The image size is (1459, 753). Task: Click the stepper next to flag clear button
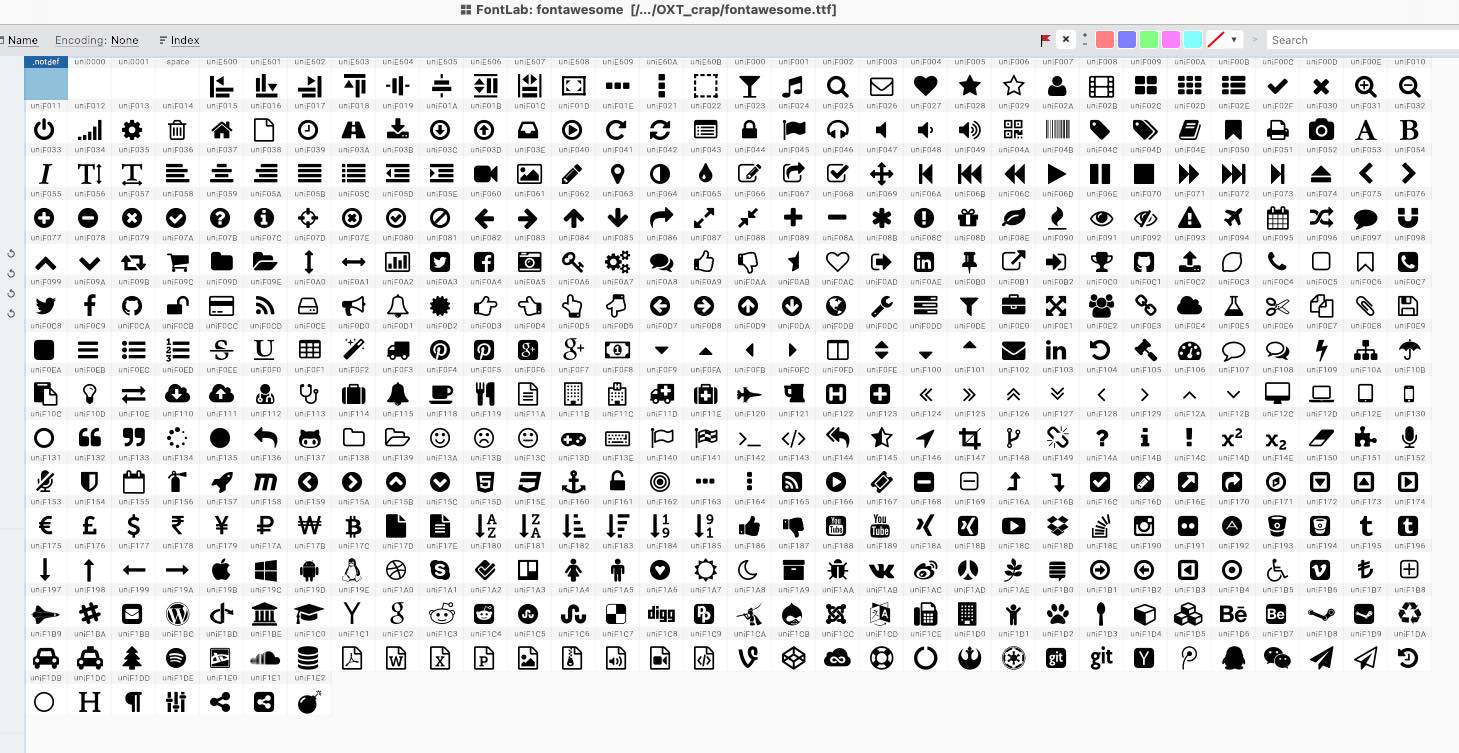[1085, 40]
